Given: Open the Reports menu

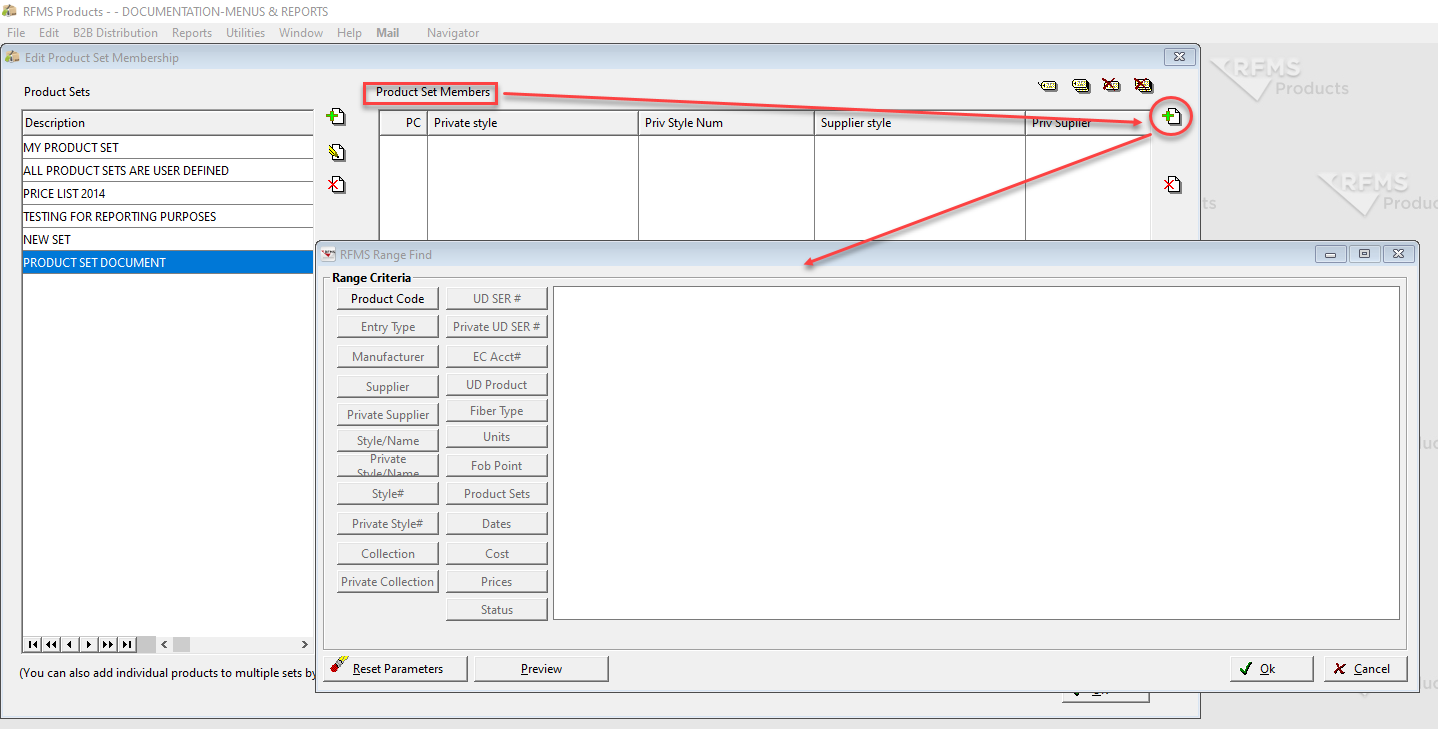Looking at the screenshot, I should pos(192,33).
